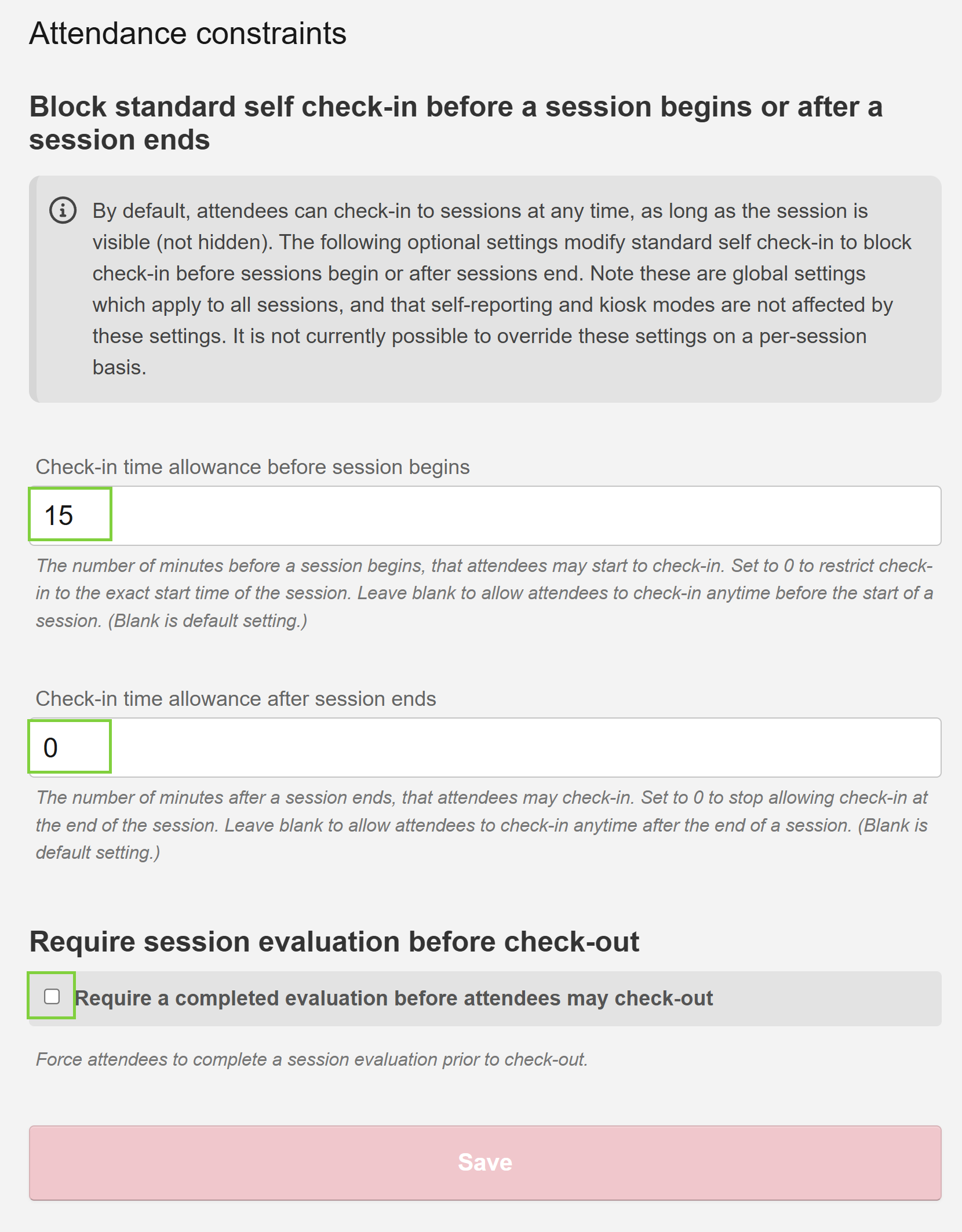Click the help text under the after-session field
Image resolution: width=962 pixels, height=1232 pixels.
click(x=482, y=825)
